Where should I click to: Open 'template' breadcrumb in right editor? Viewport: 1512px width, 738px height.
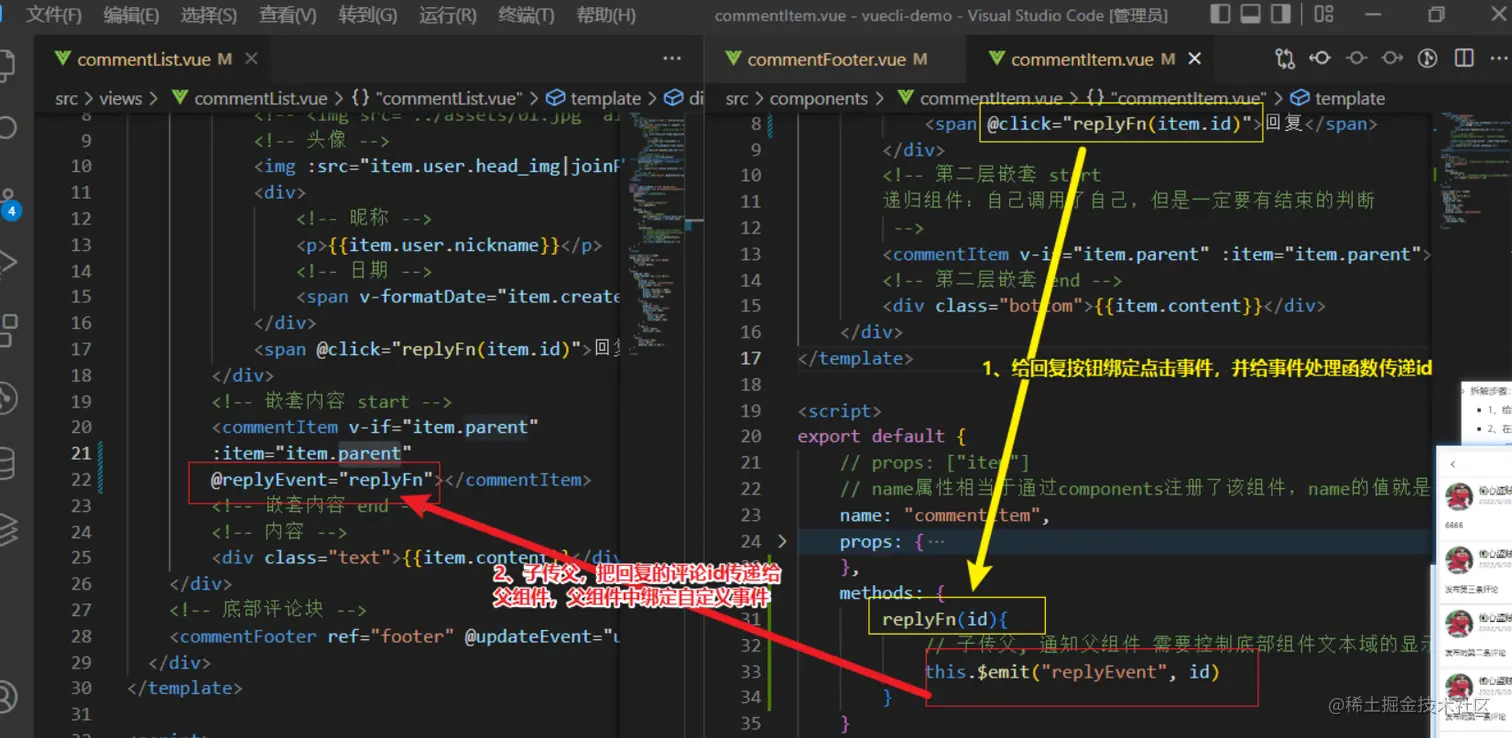point(1338,98)
